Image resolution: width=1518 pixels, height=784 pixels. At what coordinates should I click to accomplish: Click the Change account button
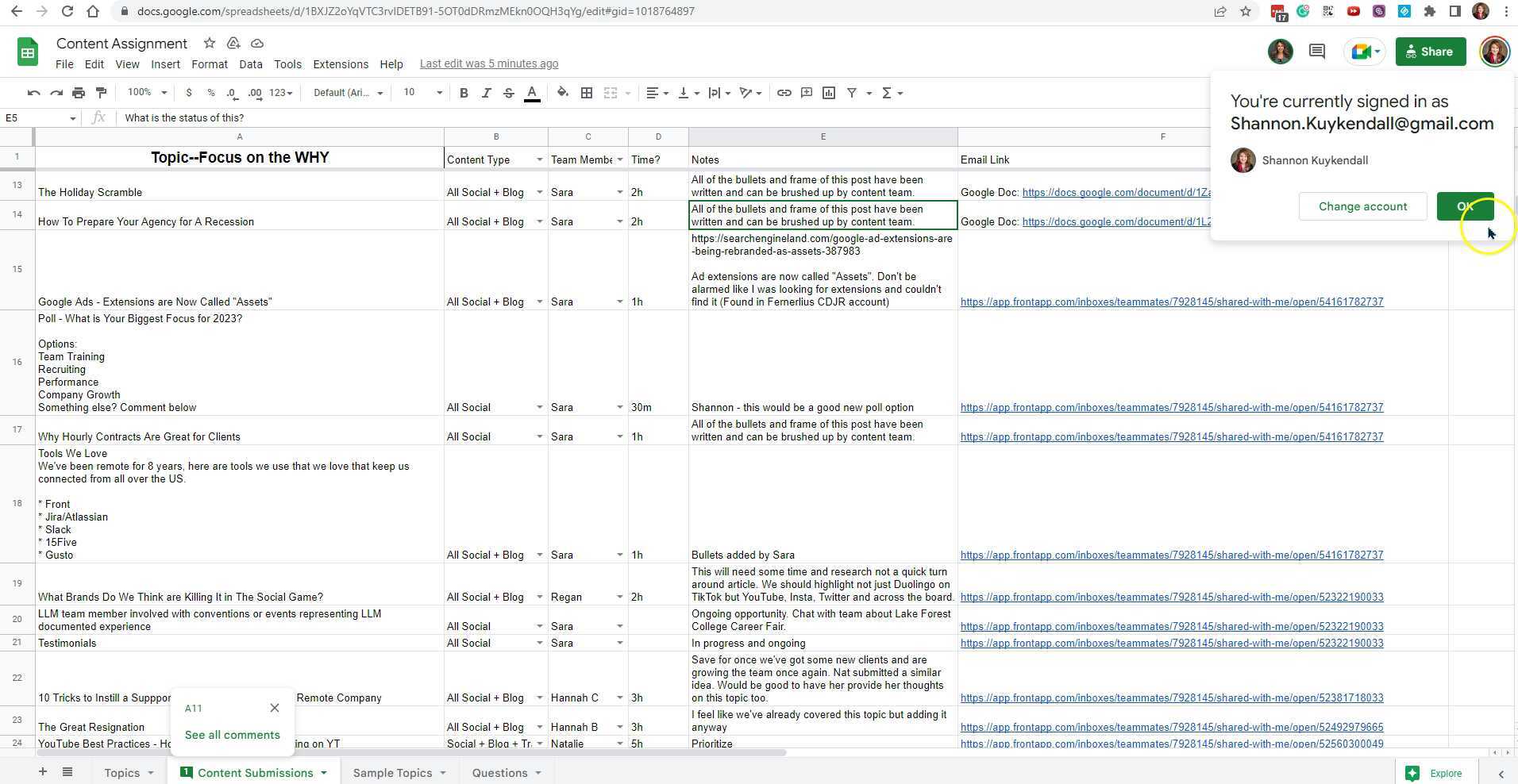coord(1362,206)
